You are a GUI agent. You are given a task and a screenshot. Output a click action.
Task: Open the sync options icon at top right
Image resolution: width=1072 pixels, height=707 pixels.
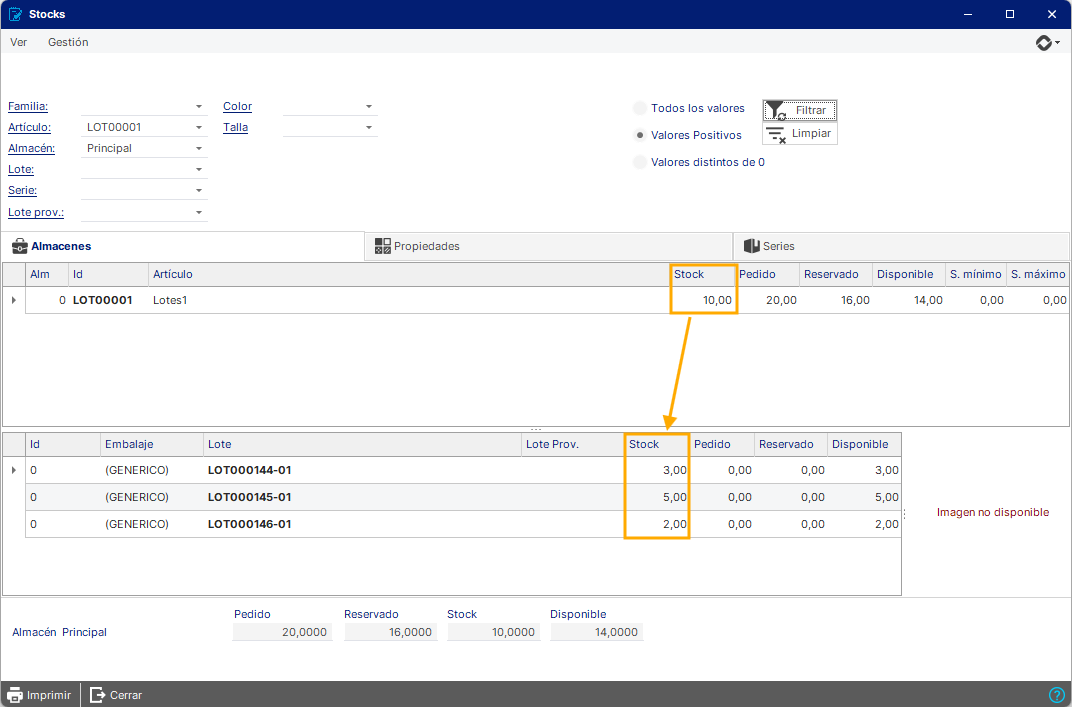coord(1047,42)
